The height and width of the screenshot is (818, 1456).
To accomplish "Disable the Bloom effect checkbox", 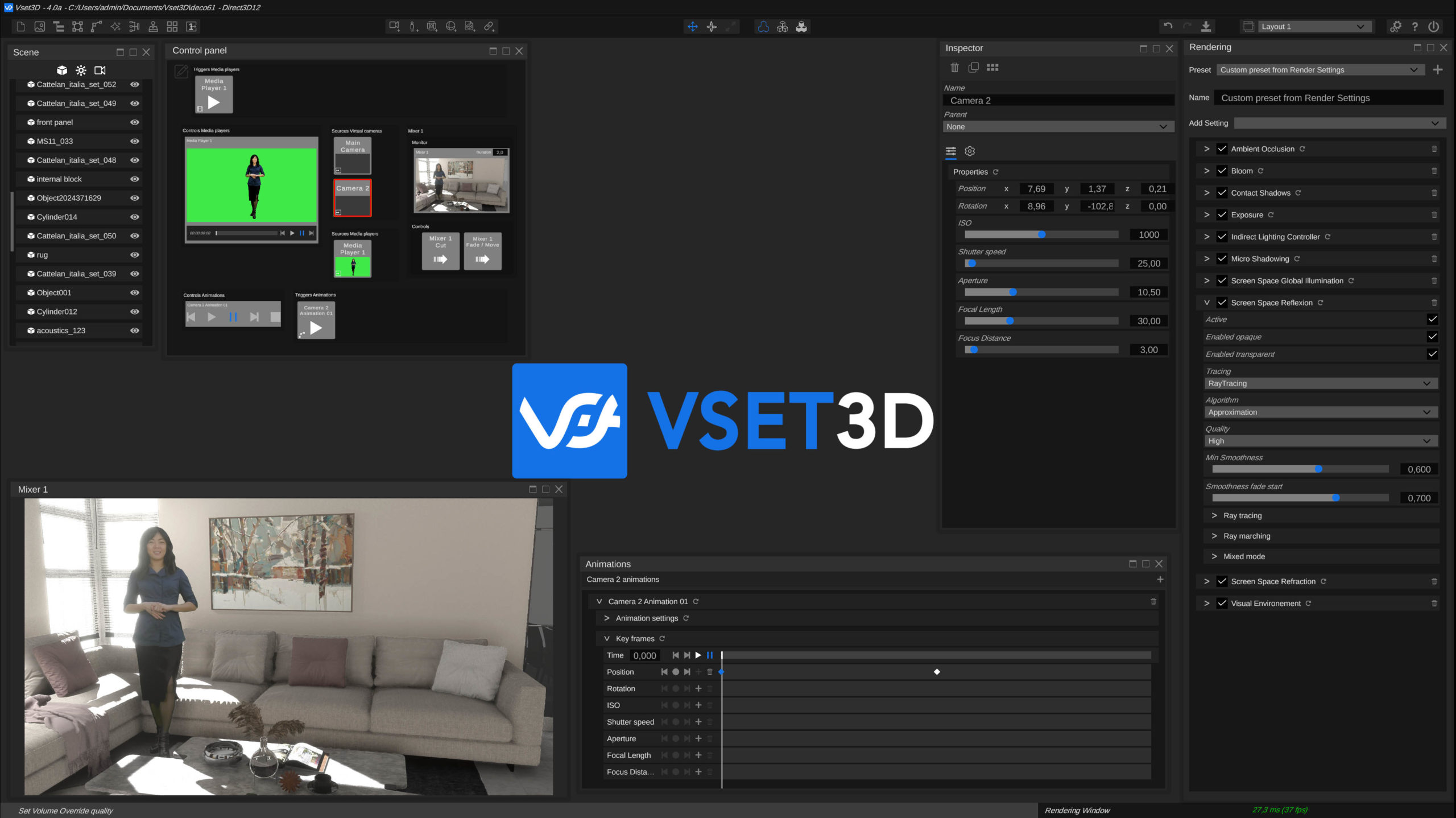I will (x=1222, y=171).
